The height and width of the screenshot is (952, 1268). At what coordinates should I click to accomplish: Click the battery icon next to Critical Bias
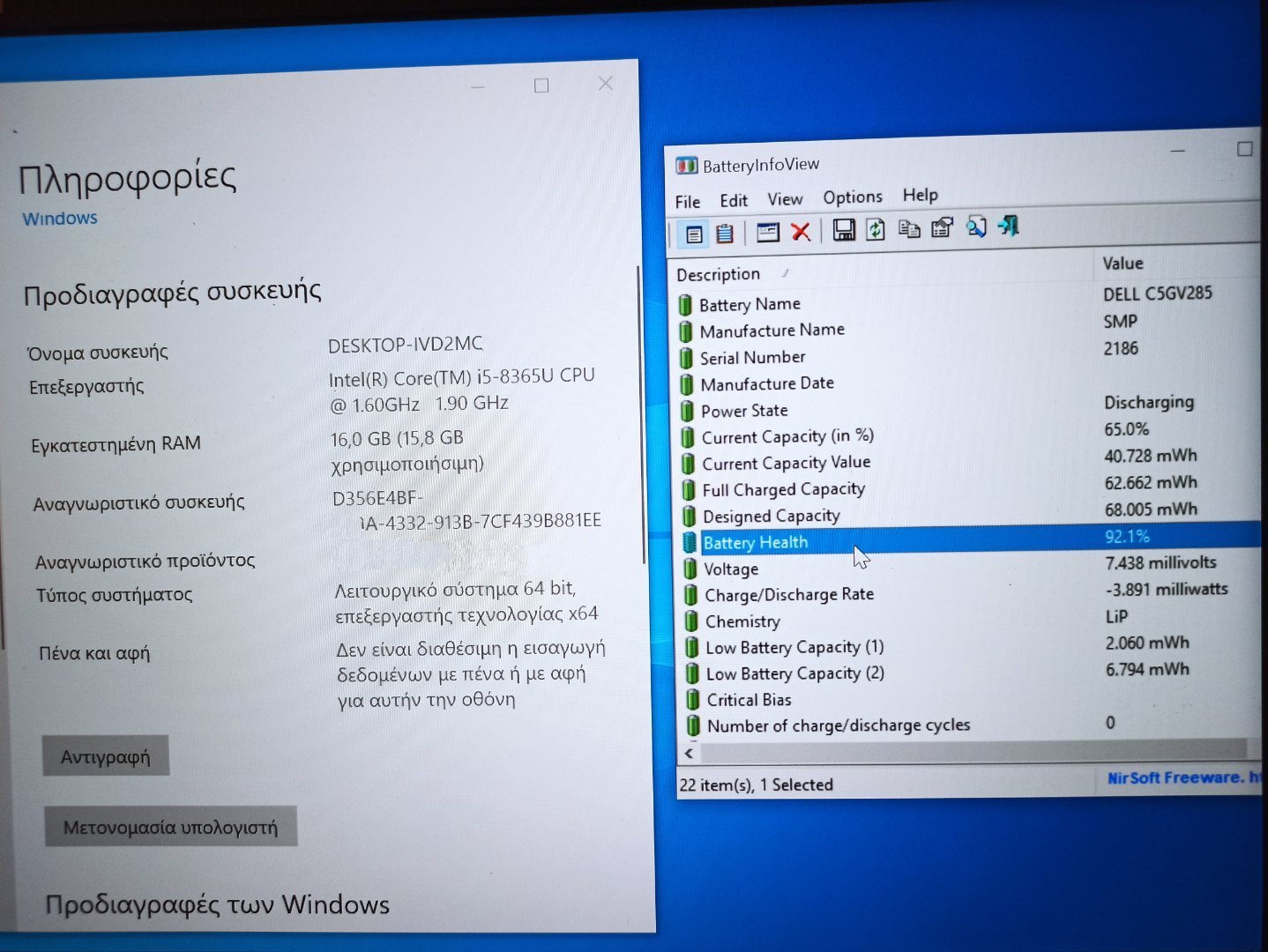[693, 701]
